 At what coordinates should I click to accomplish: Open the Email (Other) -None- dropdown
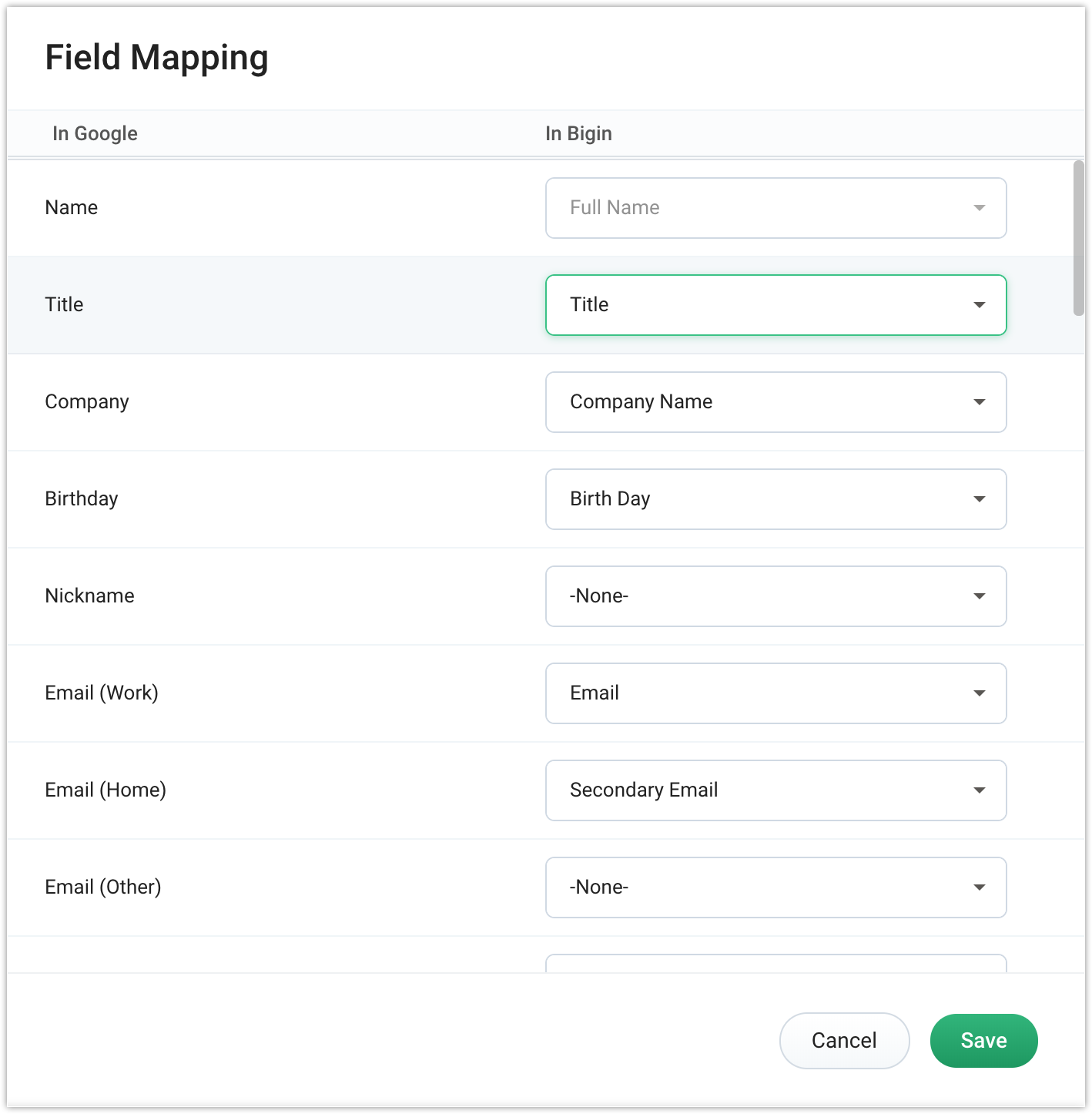775,888
